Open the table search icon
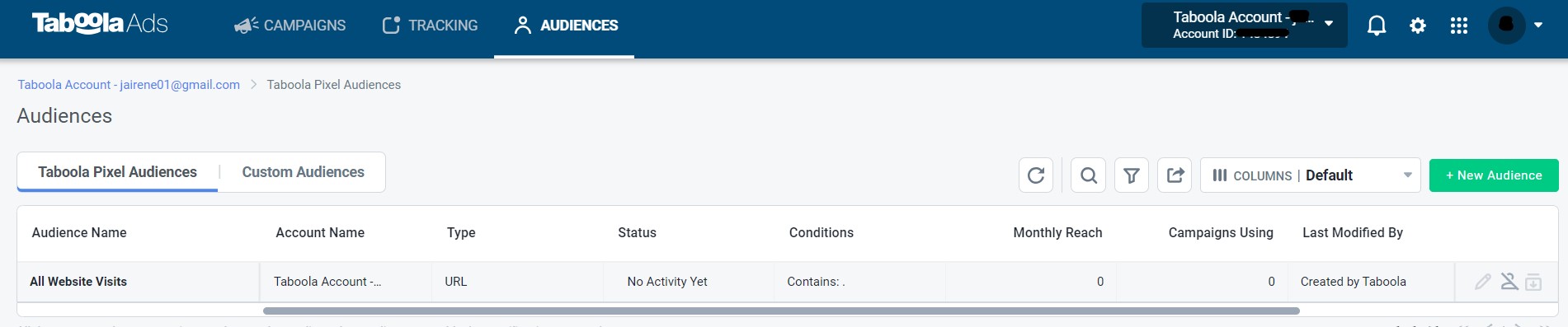Image resolution: width=1568 pixels, height=327 pixels. tap(1089, 175)
